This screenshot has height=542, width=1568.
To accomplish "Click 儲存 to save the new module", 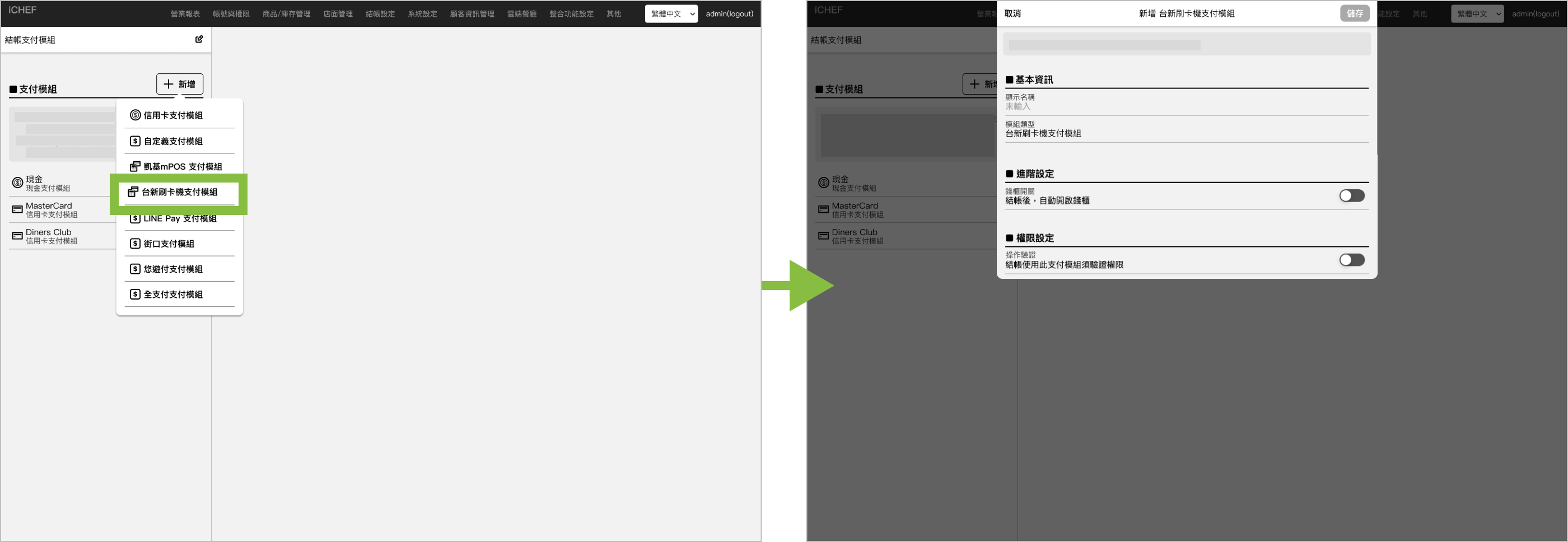I will coord(1354,13).
